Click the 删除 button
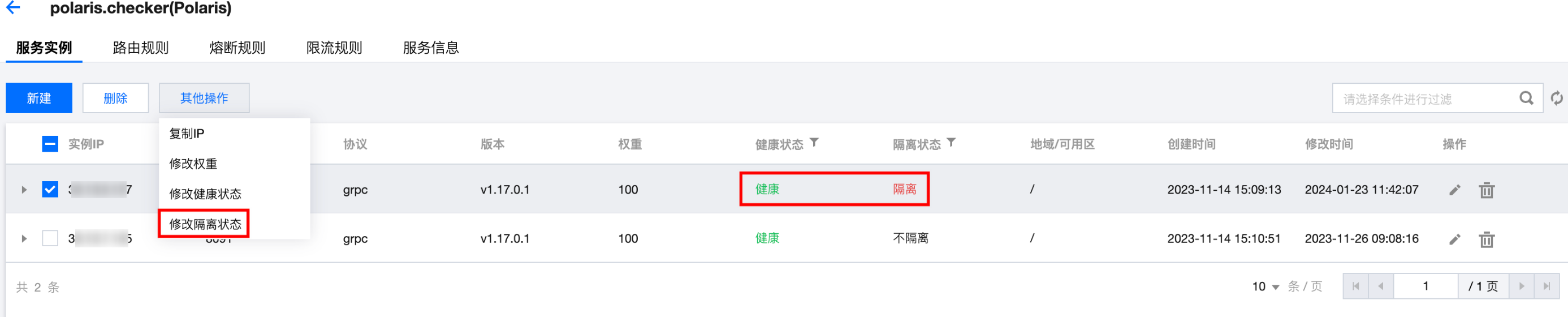 coord(116,98)
